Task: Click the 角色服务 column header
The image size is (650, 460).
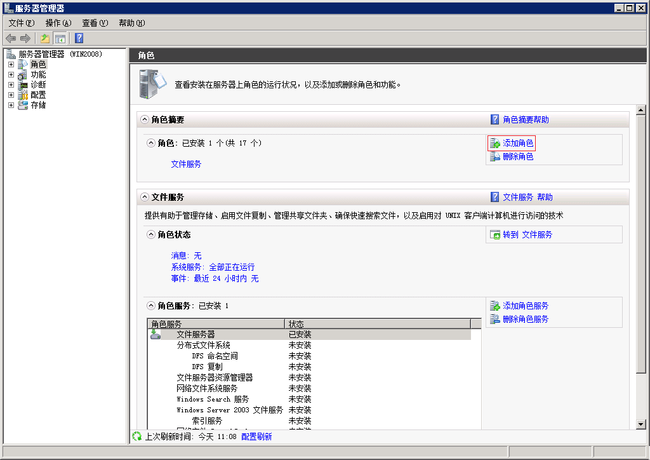Action: (x=216, y=324)
